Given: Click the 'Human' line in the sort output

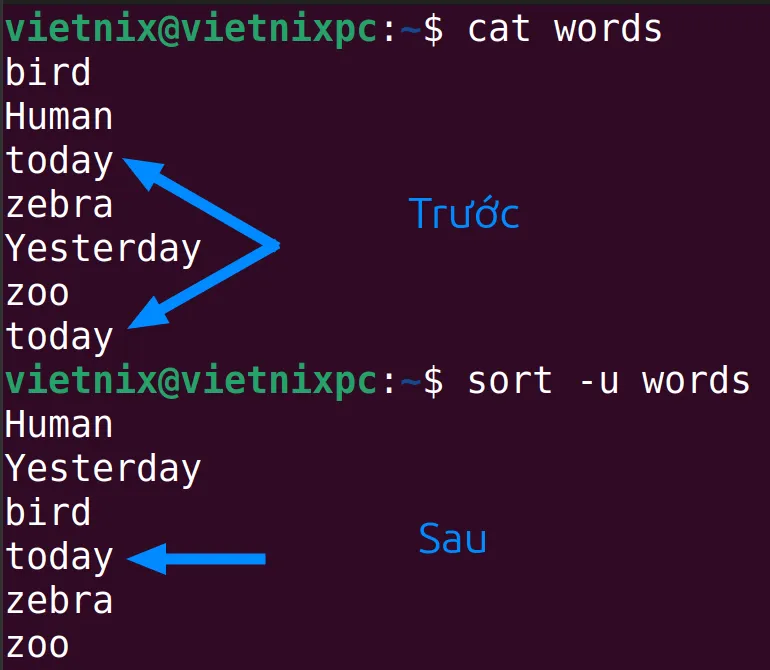Looking at the screenshot, I should tap(58, 424).
